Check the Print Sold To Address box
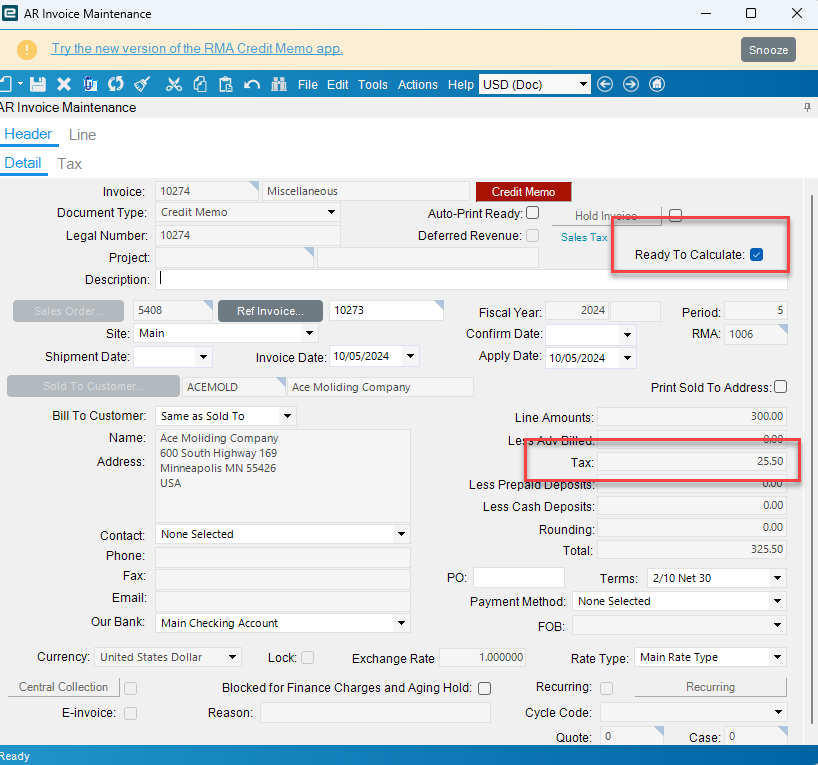This screenshot has width=818, height=765. (780, 387)
